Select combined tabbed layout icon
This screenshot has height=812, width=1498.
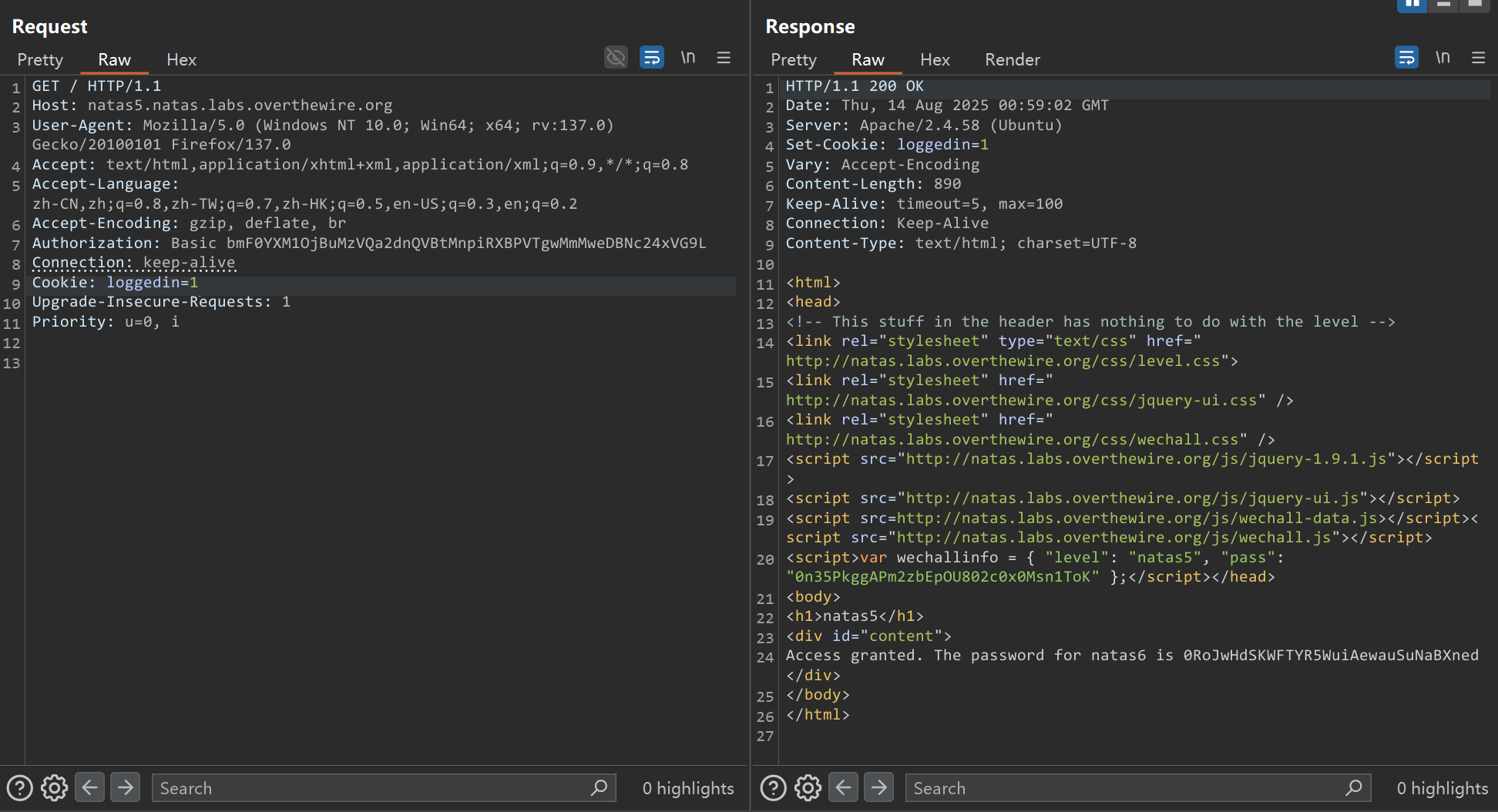tap(1474, 5)
